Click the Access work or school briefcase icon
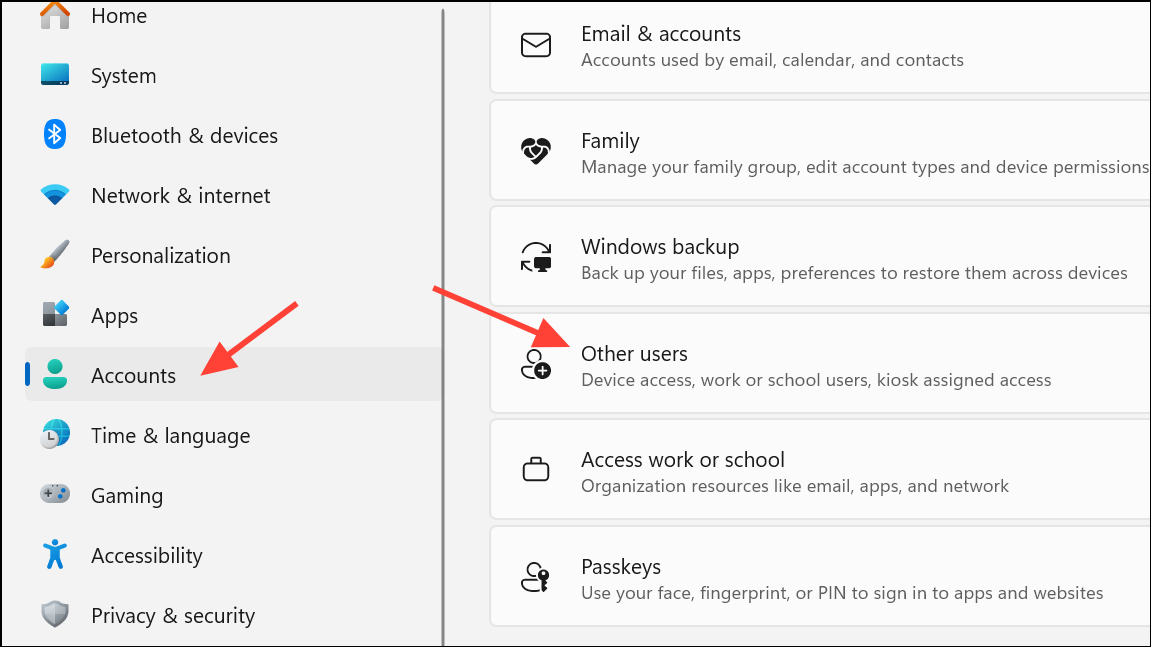 pyautogui.click(x=536, y=470)
